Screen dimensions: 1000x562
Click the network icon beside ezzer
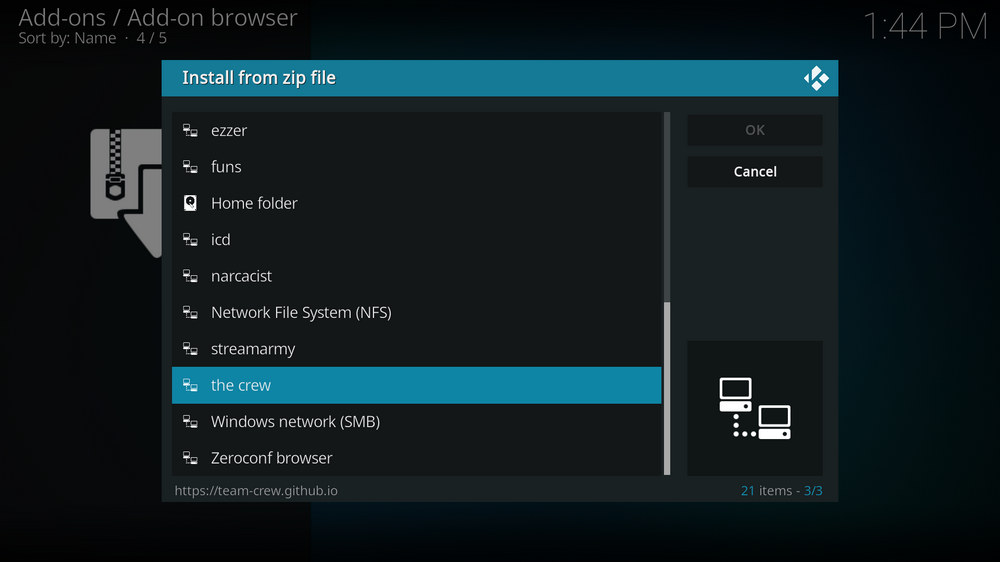(x=190, y=131)
